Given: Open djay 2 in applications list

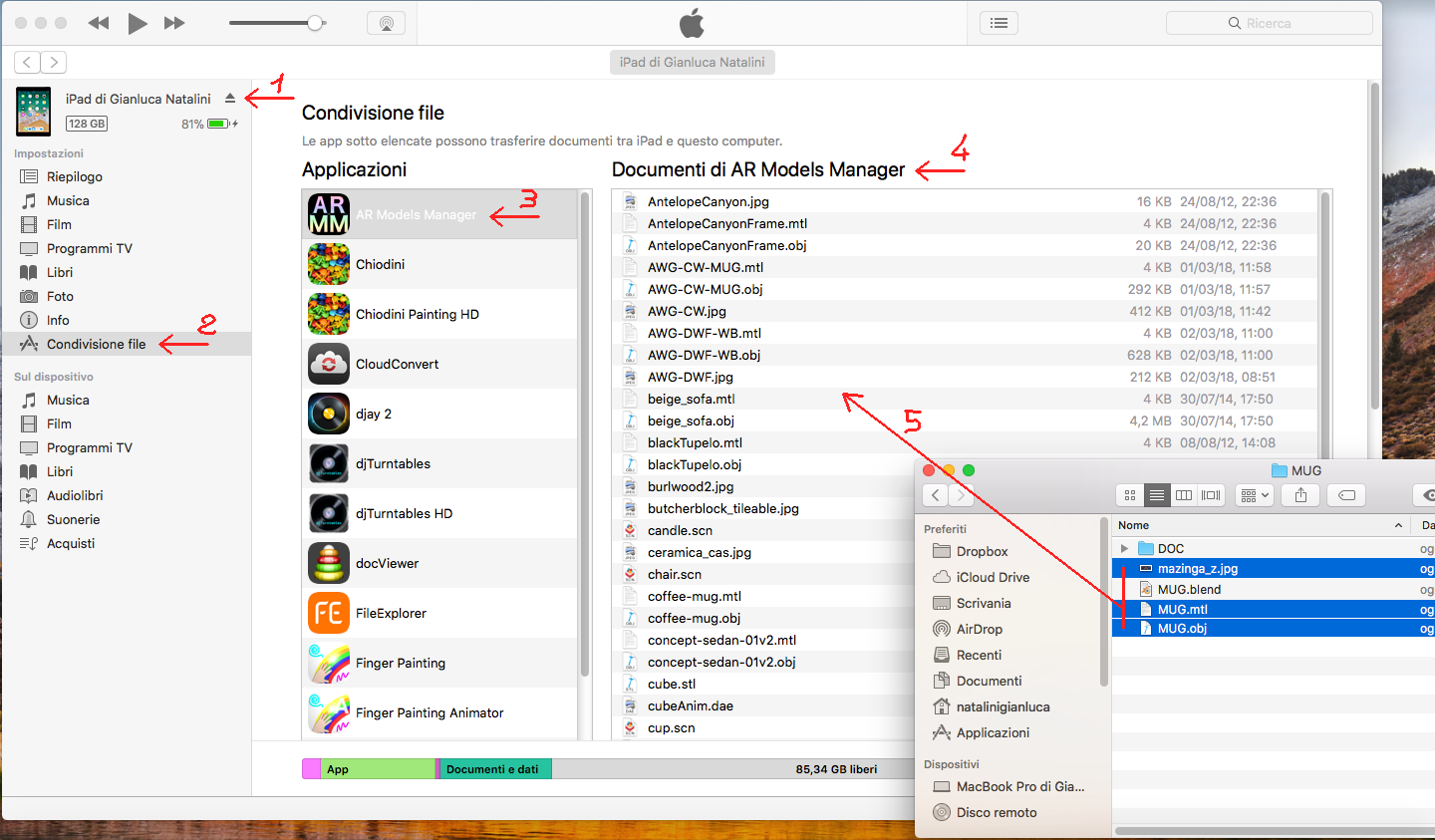Looking at the screenshot, I should (x=374, y=414).
